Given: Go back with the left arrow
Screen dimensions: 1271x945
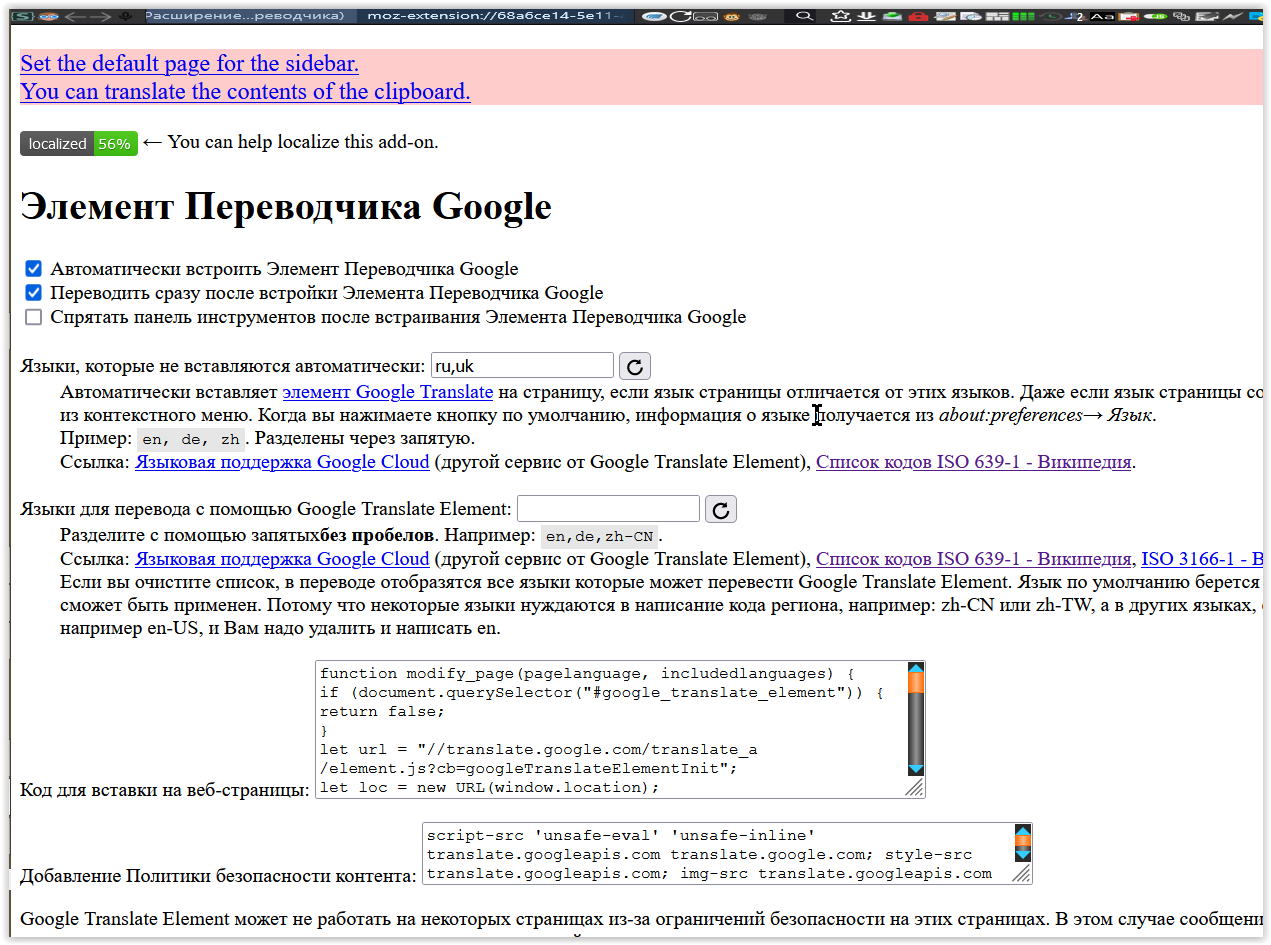Looking at the screenshot, I should point(74,16).
